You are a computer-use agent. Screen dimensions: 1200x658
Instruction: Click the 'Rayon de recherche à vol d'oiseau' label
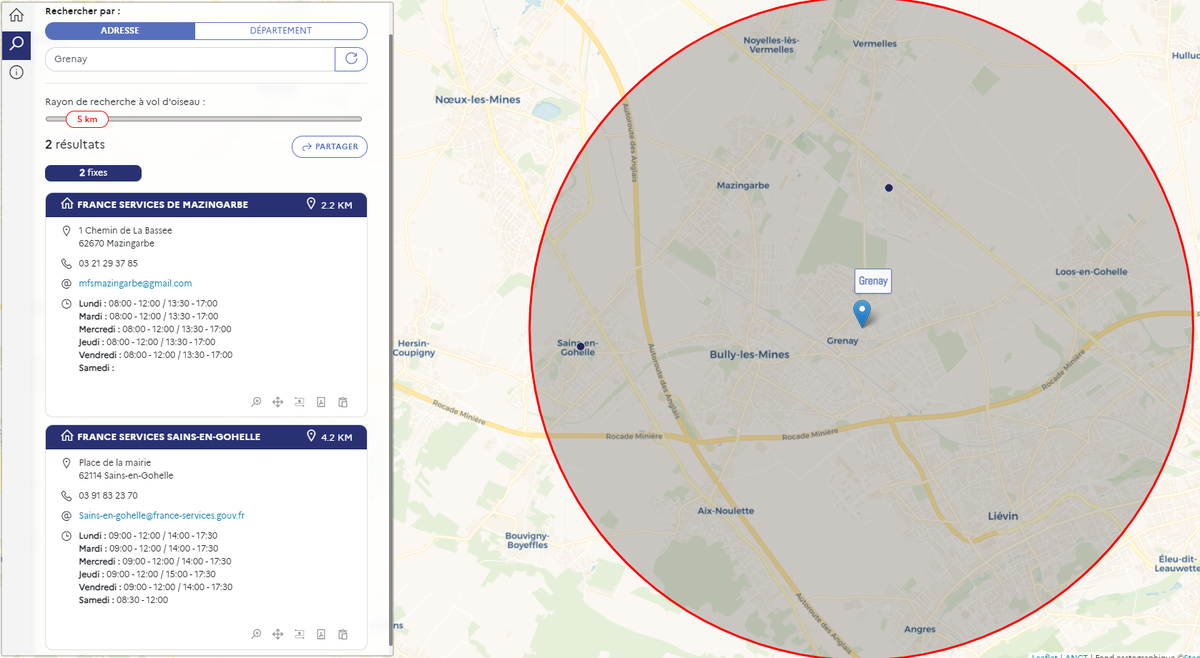125,101
